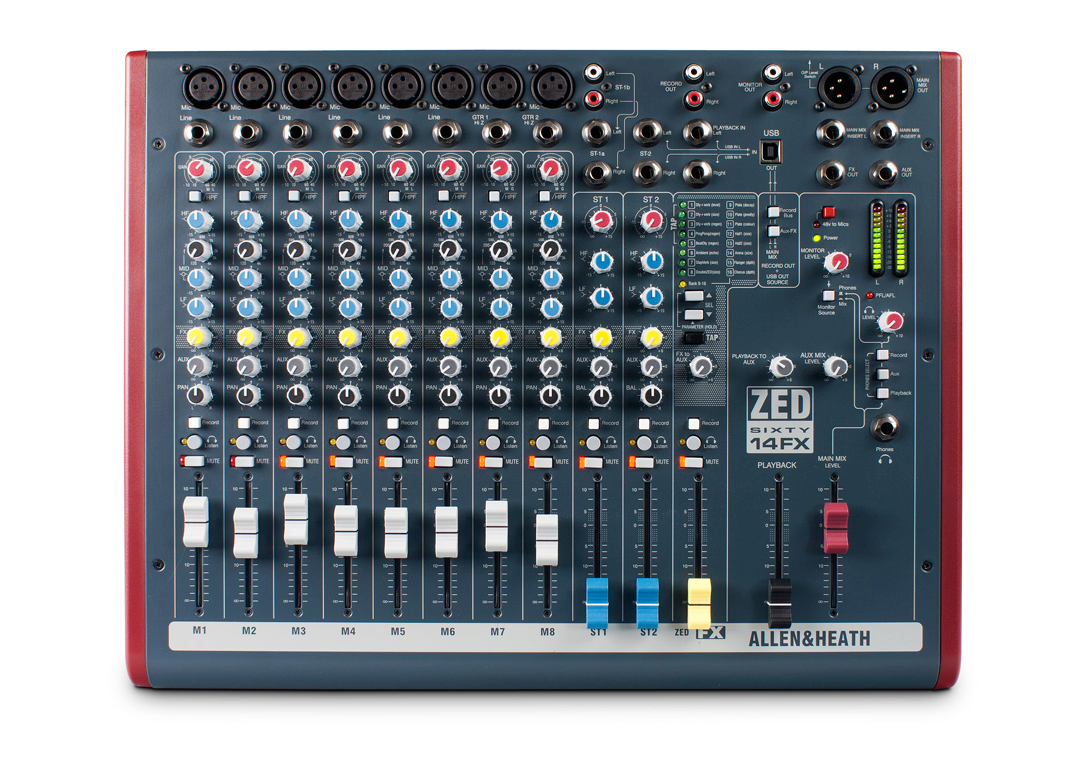Grab the yellow FX fader
Screen dimensions: 1089x762
point(699,603)
